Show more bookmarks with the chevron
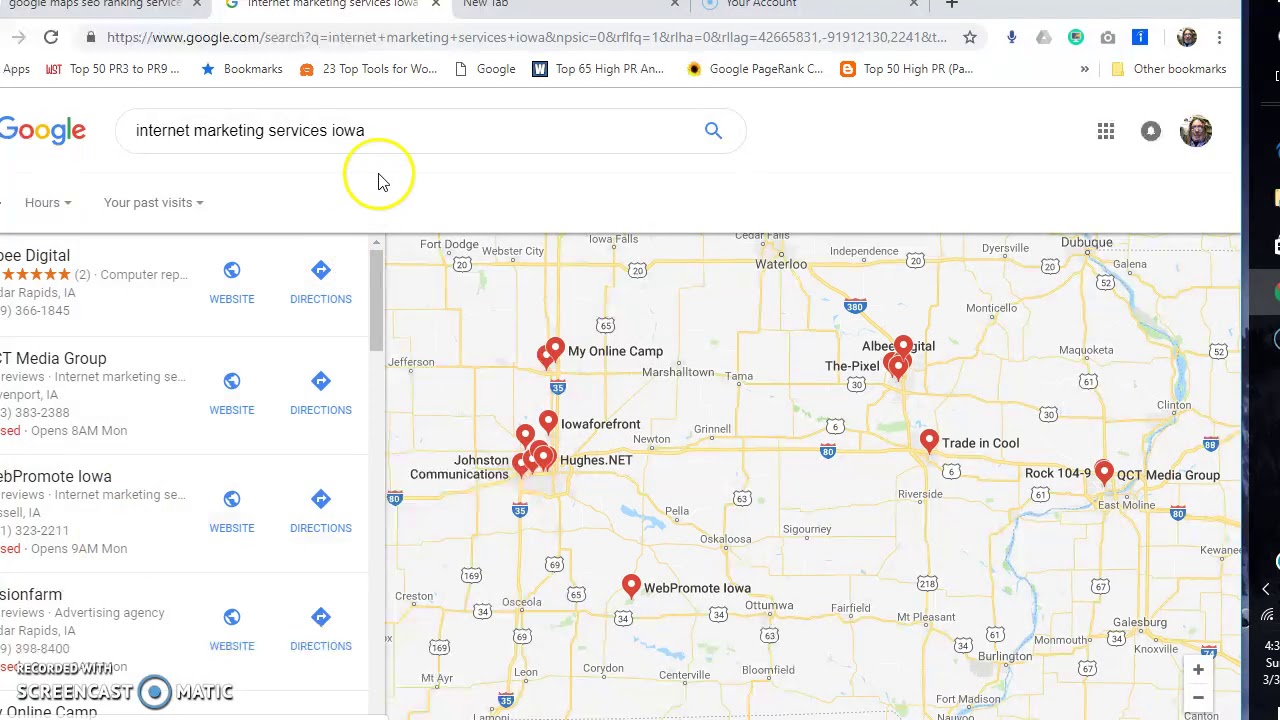This screenshot has width=1280, height=720. [1084, 69]
